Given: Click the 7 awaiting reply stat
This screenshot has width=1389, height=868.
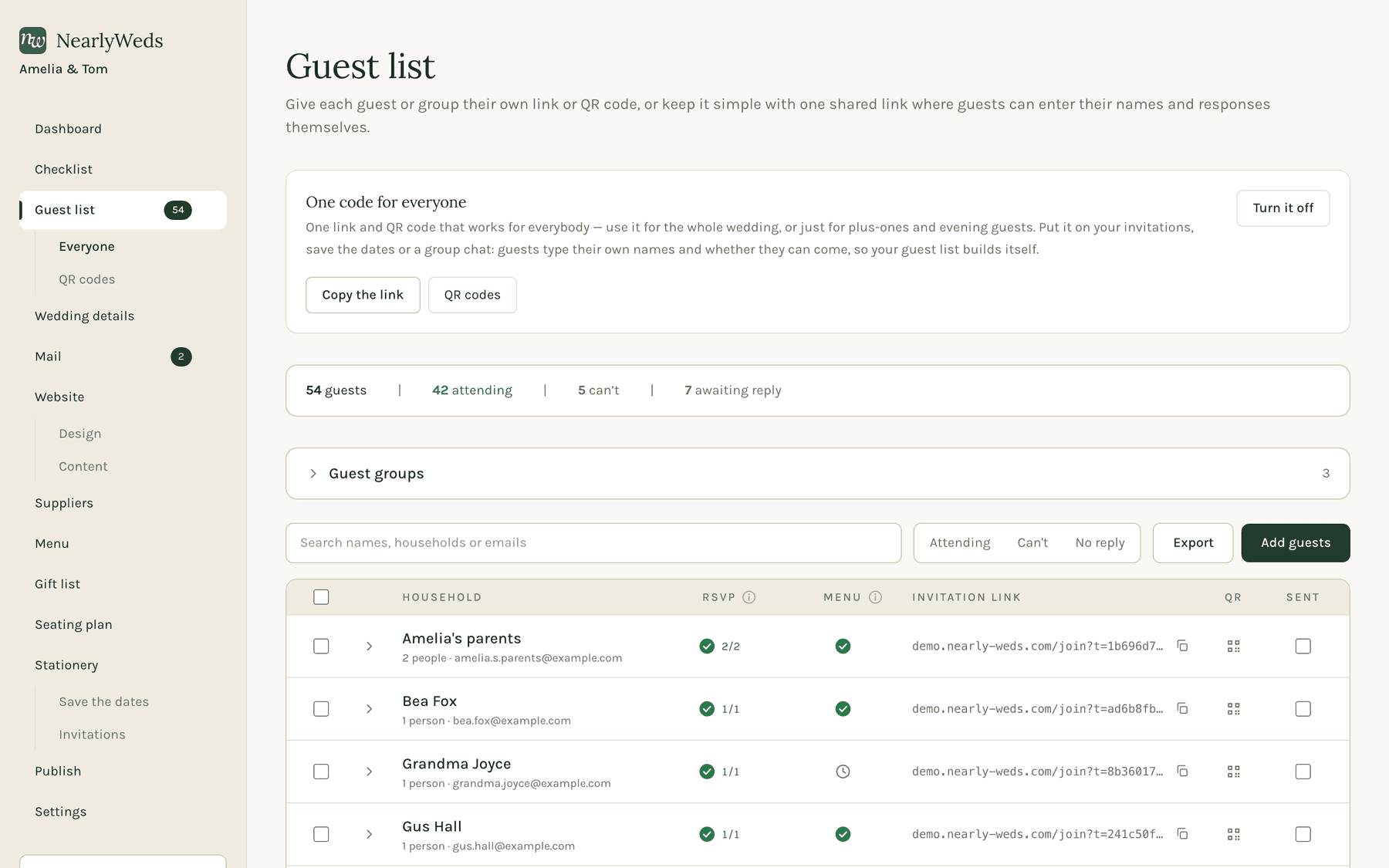Looking at the screenshot, I should point(732,390).
